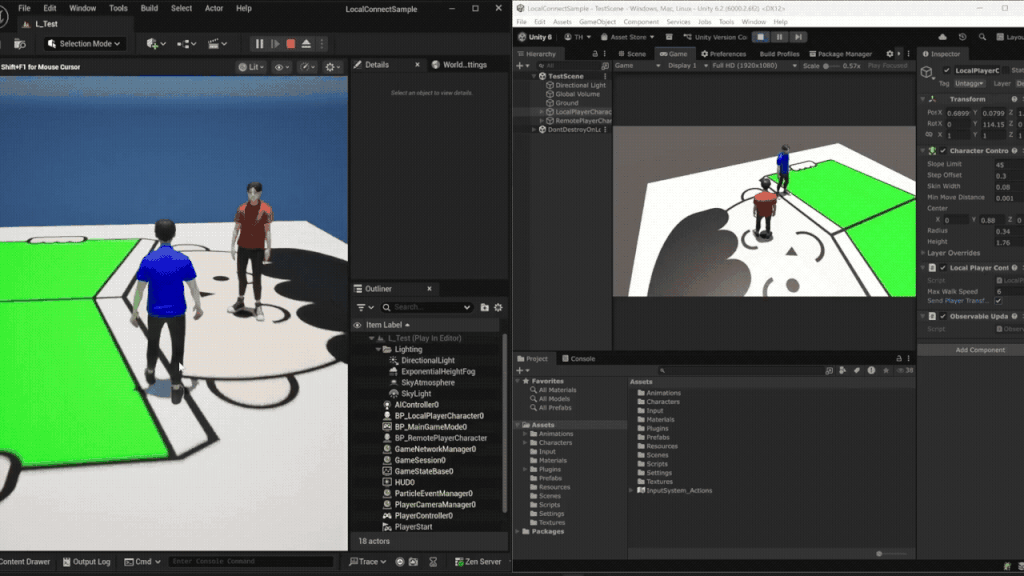The image size is (1024, 576).
Task: Toggle Send Player Transform checkbox
Action: coord(998,301)
